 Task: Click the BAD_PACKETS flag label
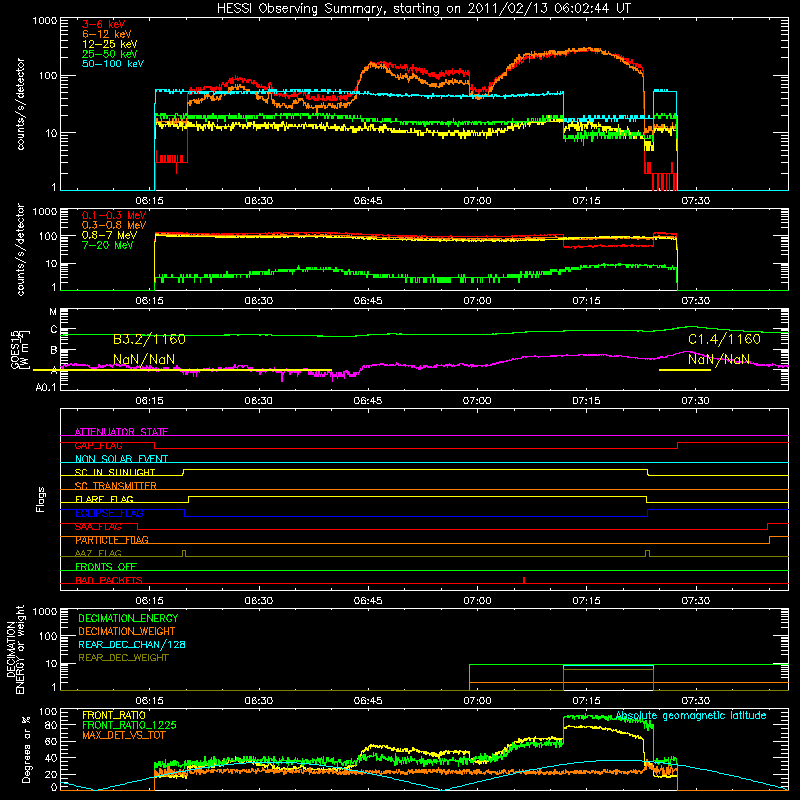click(109, 580)
